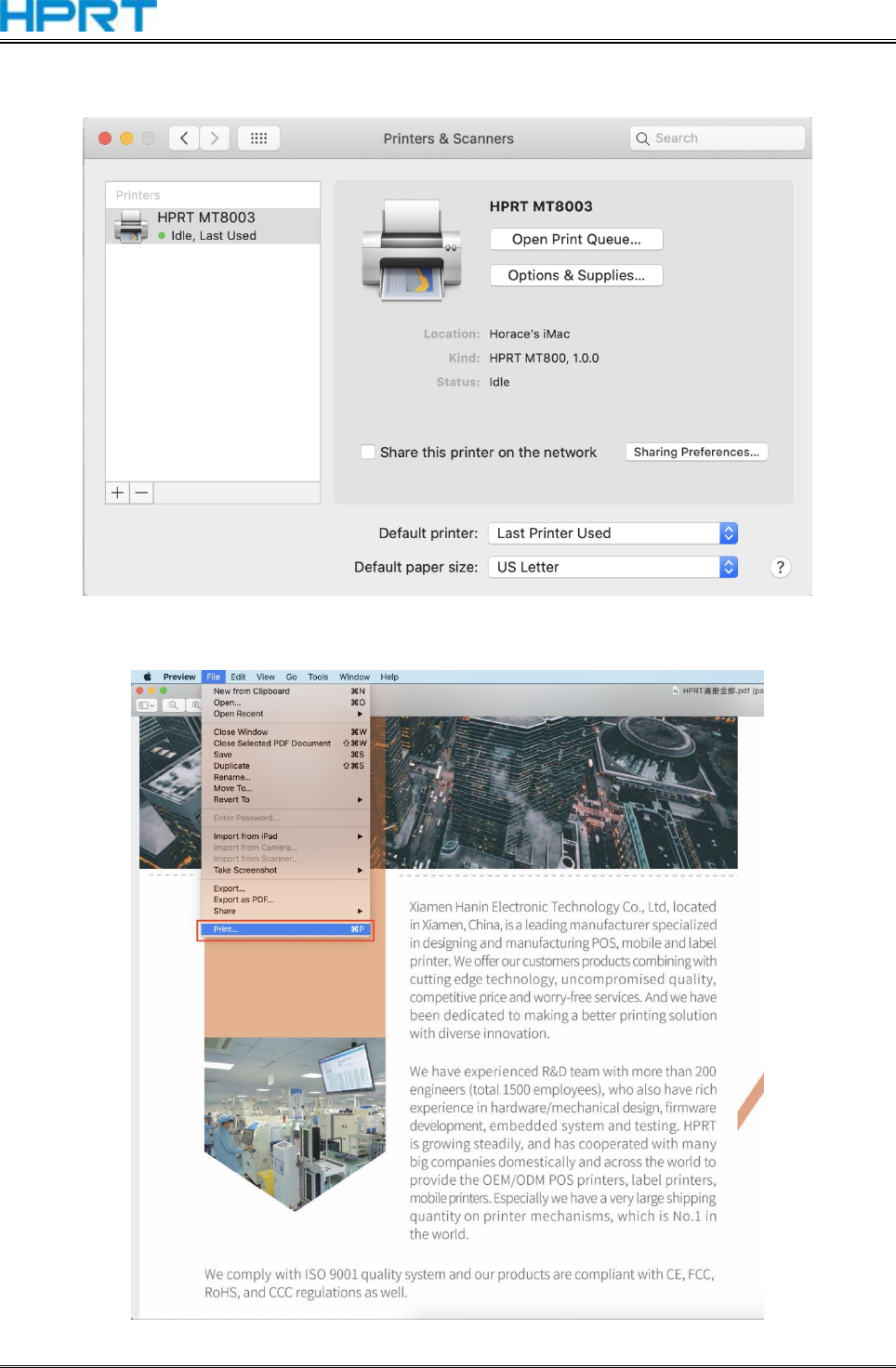Screen dimensions: 896x1368
Task: Choose Duplicate in File menu
Action: pyautogui.click(x=288, y=766)
